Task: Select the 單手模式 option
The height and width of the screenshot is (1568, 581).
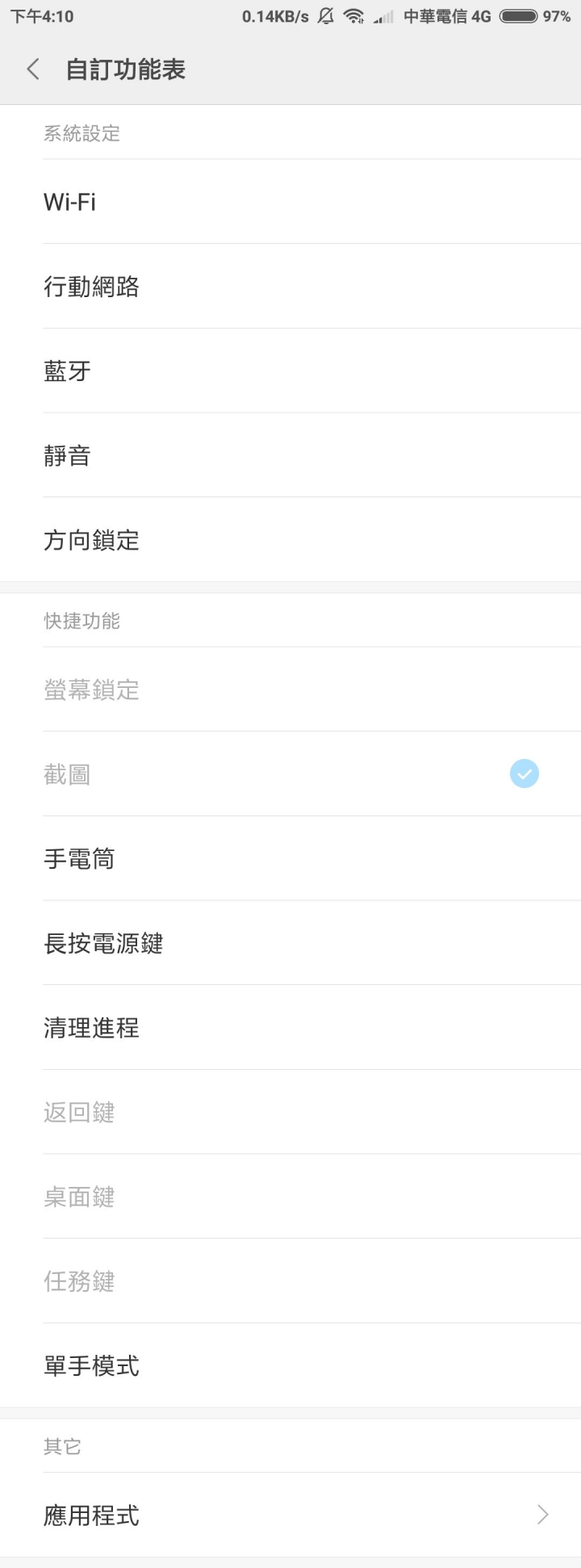Action: [290, 1365]
